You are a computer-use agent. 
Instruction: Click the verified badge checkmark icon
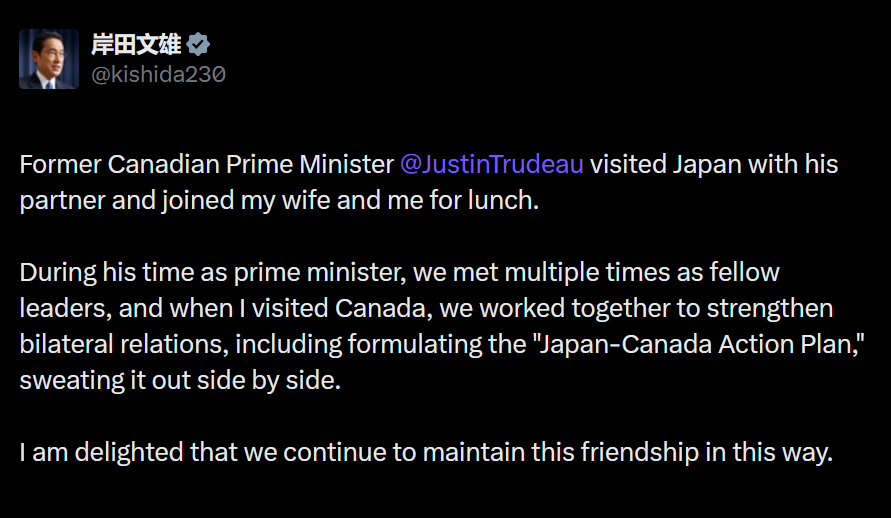pyautogui.click(x=199, y=45)
